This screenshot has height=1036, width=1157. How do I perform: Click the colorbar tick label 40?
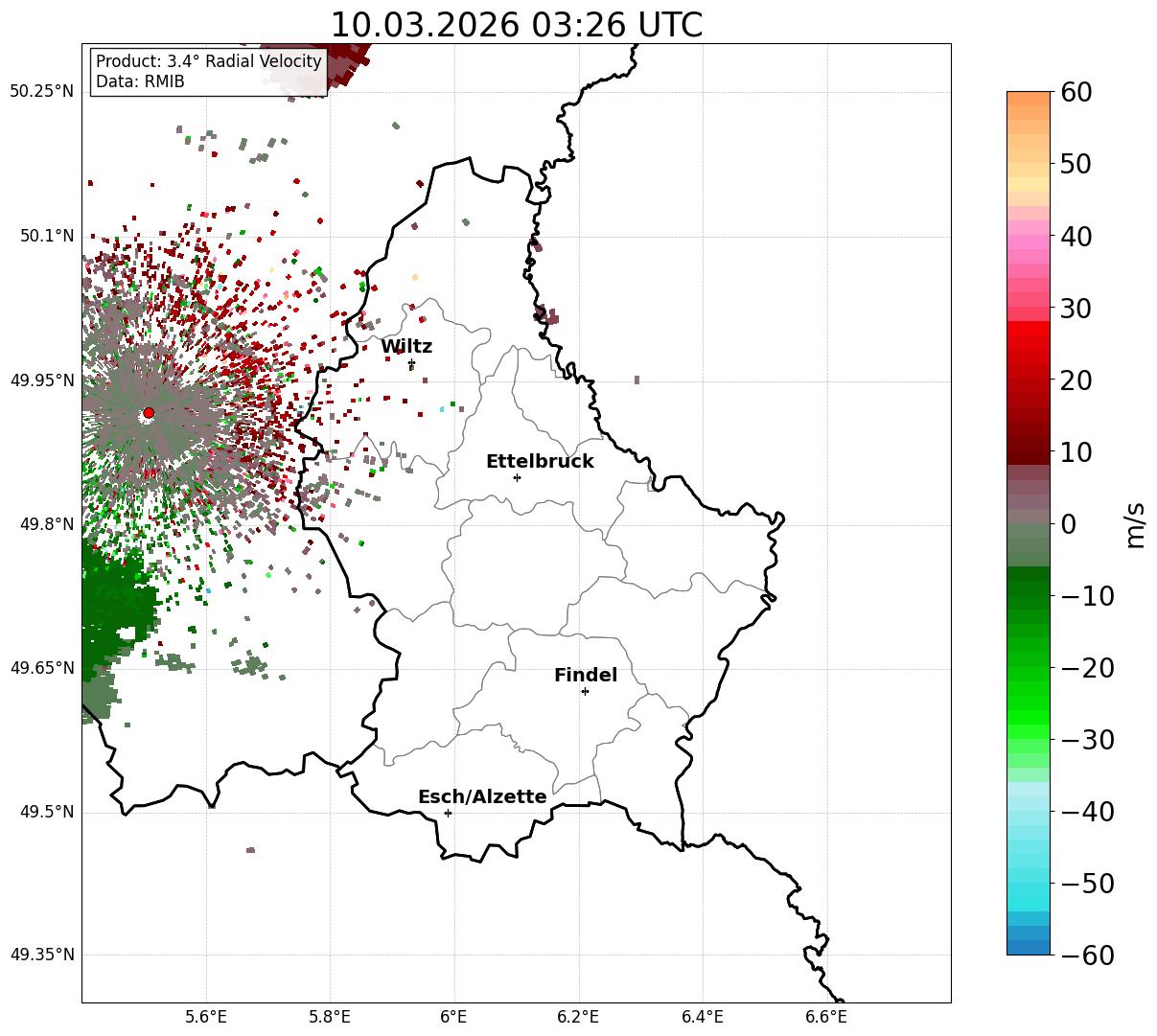1075,236
